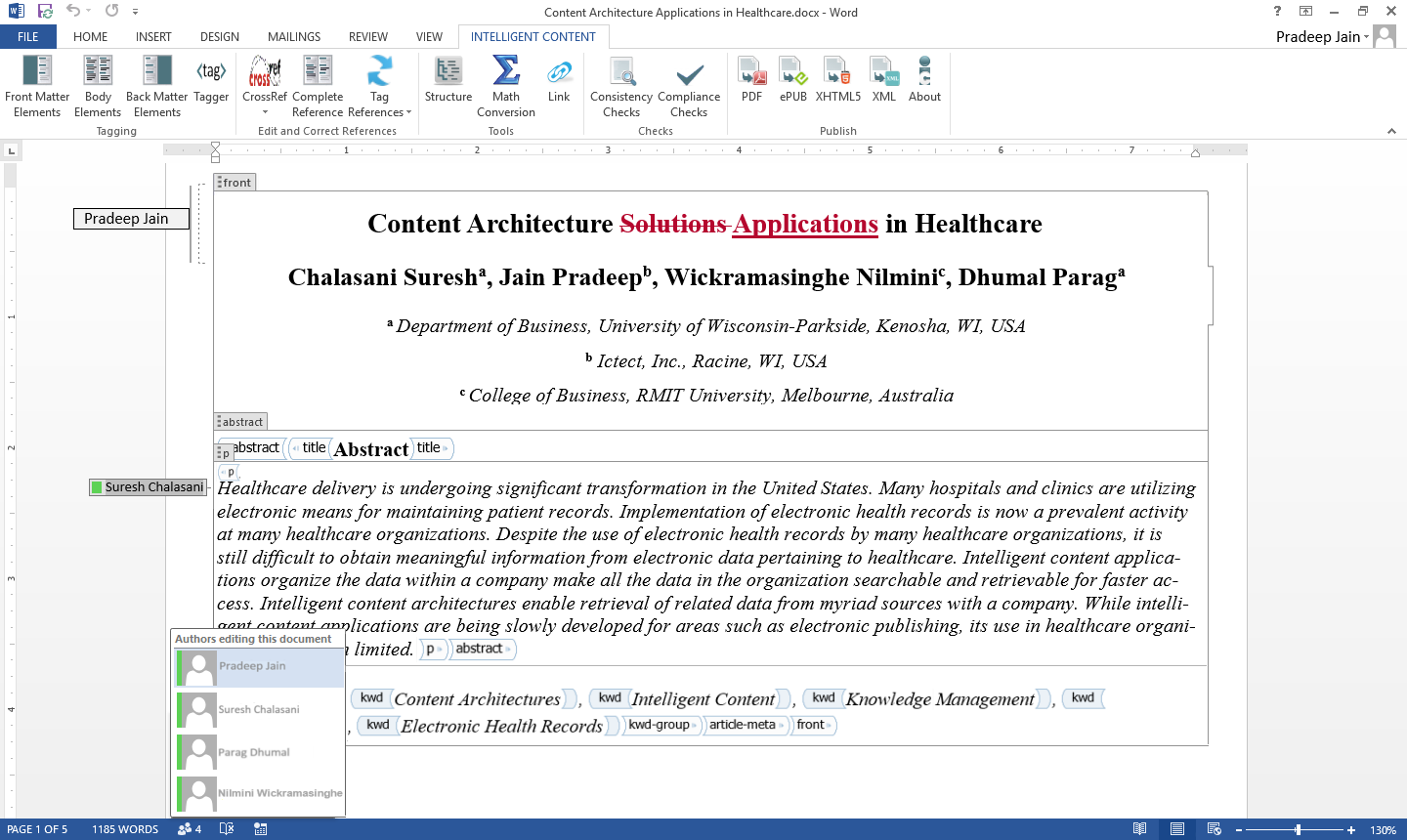Viewport: 1407px width, 840px height.
Task: Undo the last action
Action: pos(73,12)
